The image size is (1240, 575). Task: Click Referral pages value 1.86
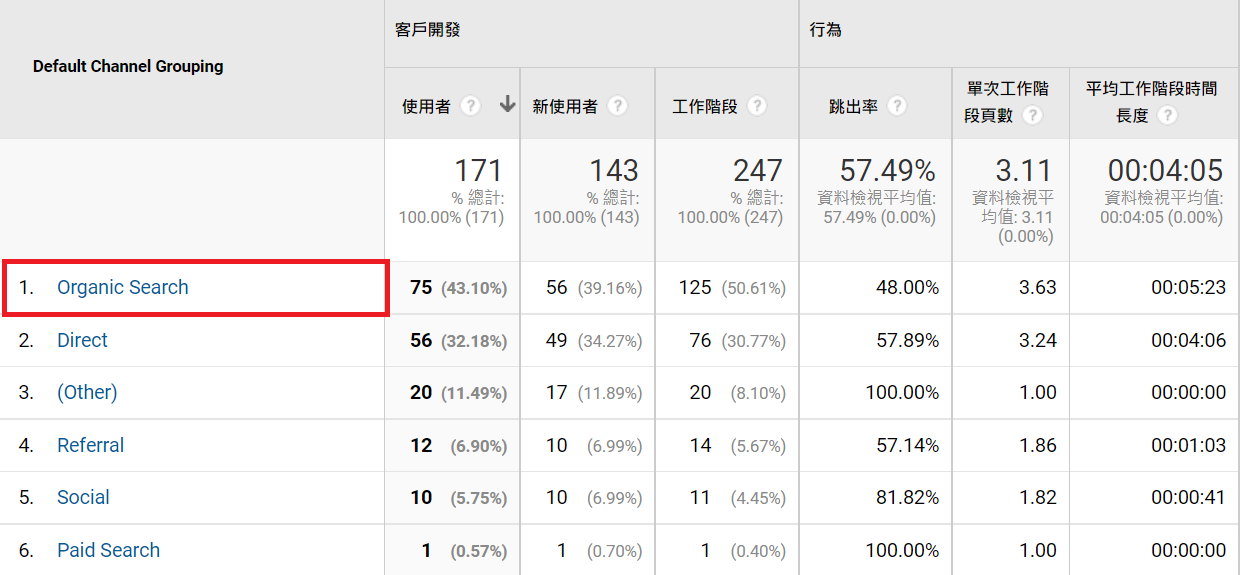1037,445
